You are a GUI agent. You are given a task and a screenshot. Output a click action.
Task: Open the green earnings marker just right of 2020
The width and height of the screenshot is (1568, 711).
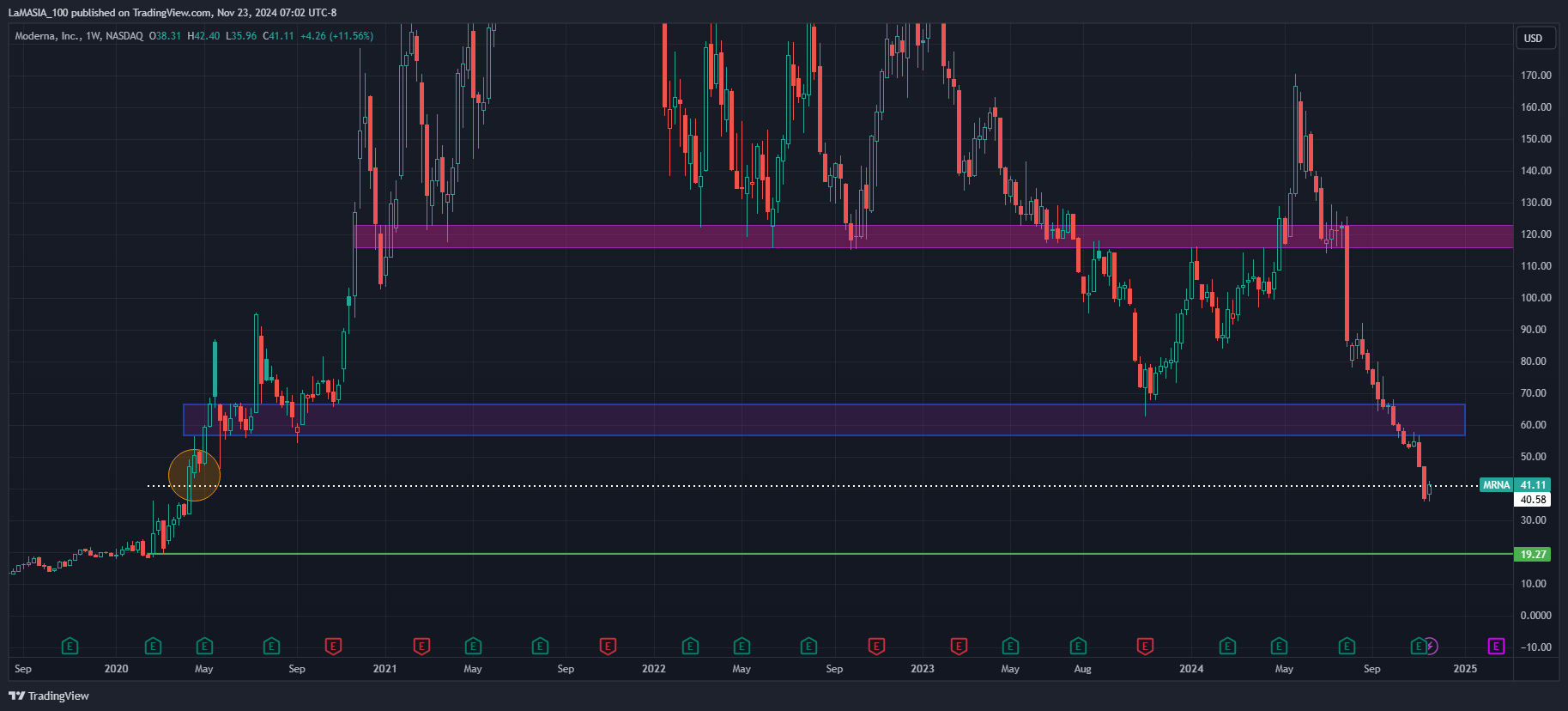(x=153, y=646)
